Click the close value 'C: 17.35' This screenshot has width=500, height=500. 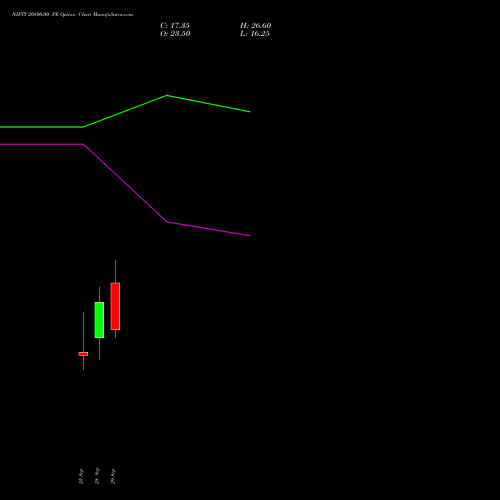[x=175, y=25]
